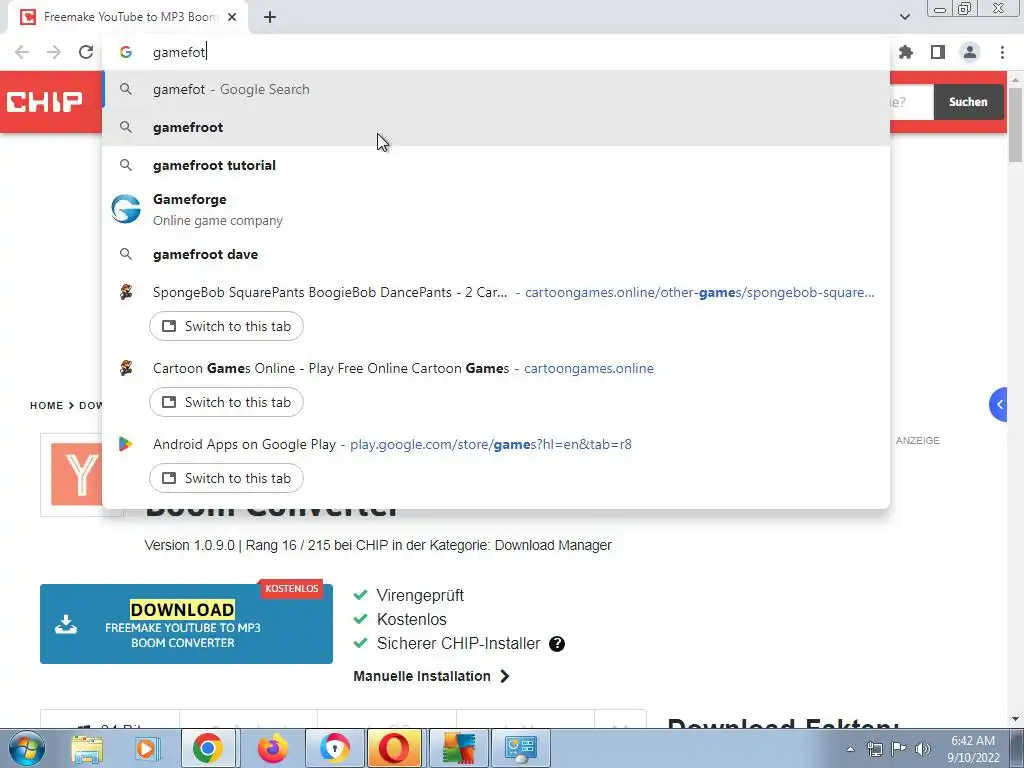Click the Suchen search button
This screenshot has height=768, width=1024.
point(968,102)
